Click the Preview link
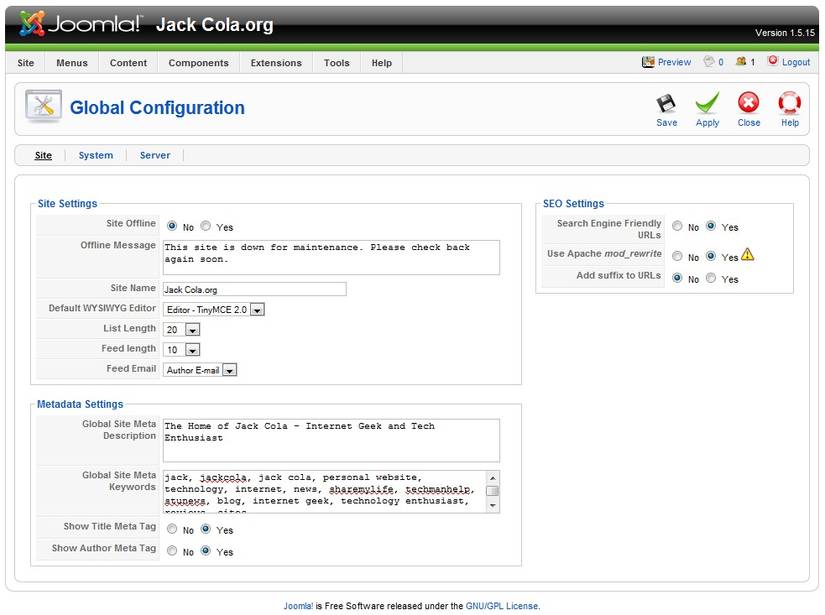 674,62
